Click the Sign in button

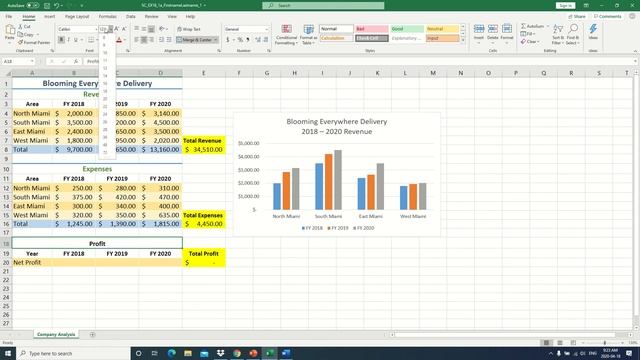pos(565,5)
